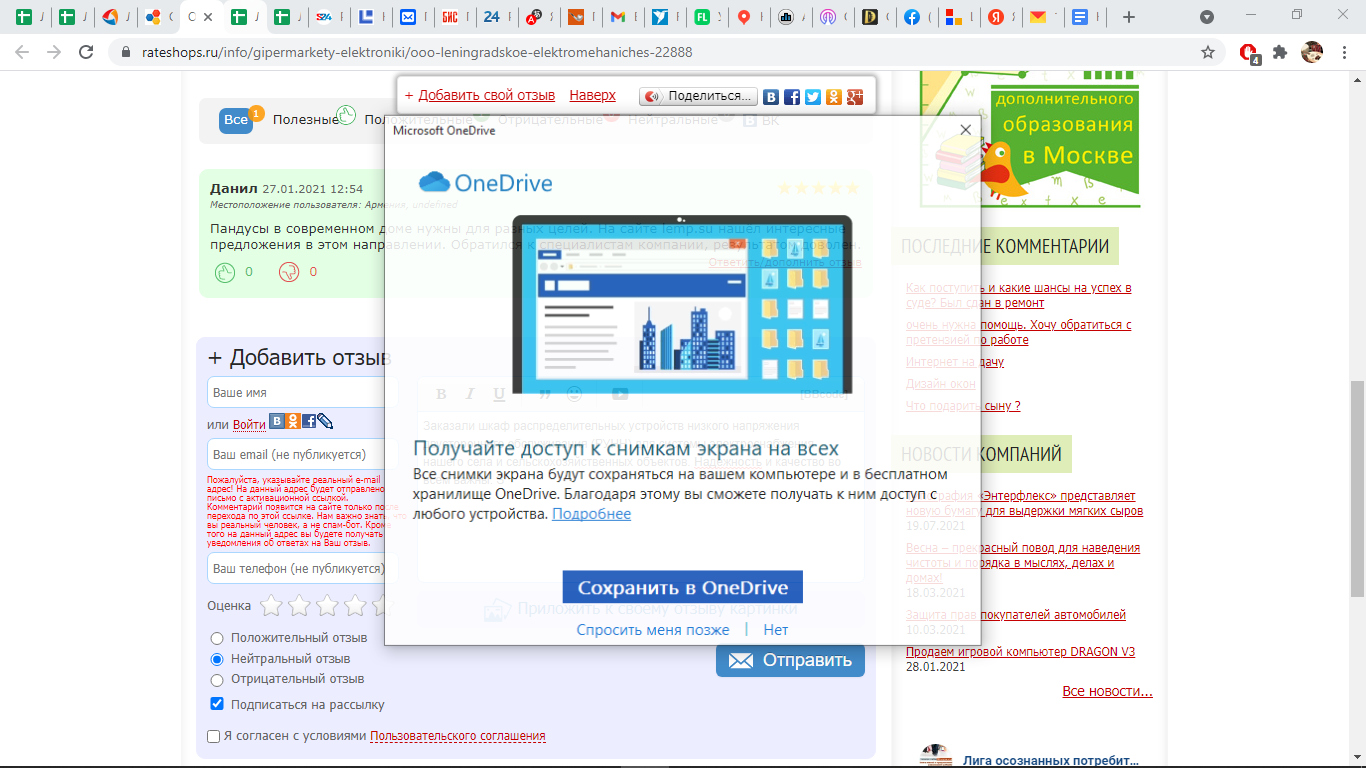Click the Наверх link
The width and height of the screenshot is (1366, 768).
pos(593,95)
